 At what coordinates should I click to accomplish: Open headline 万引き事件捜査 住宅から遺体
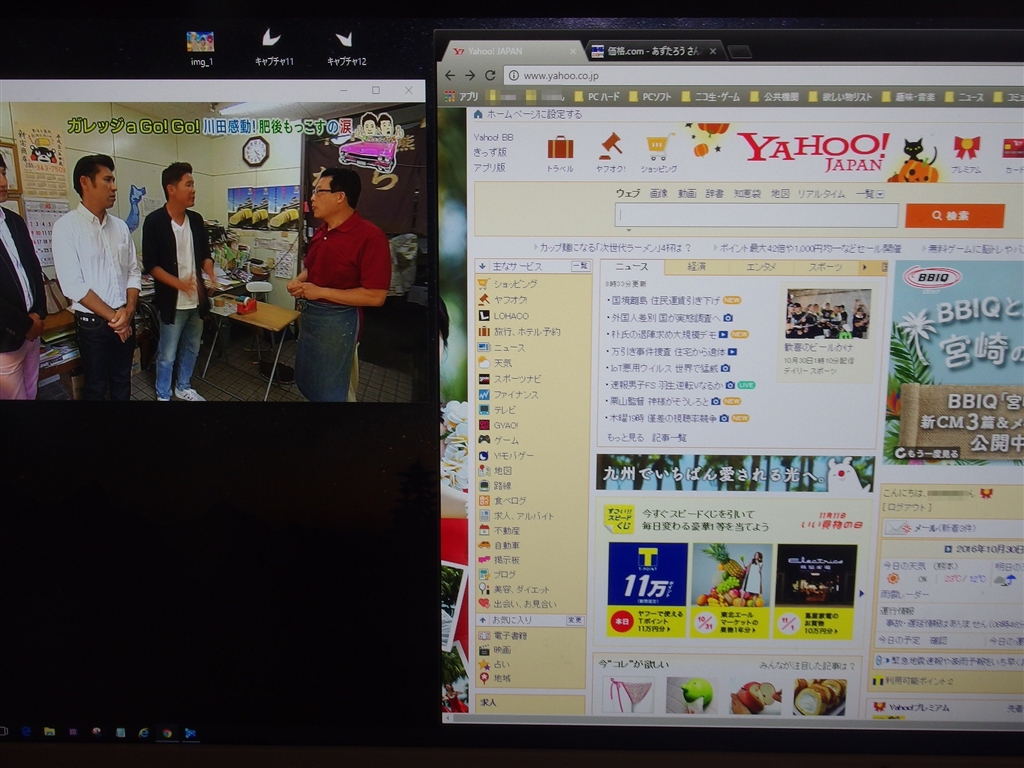[x=667, y=351]
